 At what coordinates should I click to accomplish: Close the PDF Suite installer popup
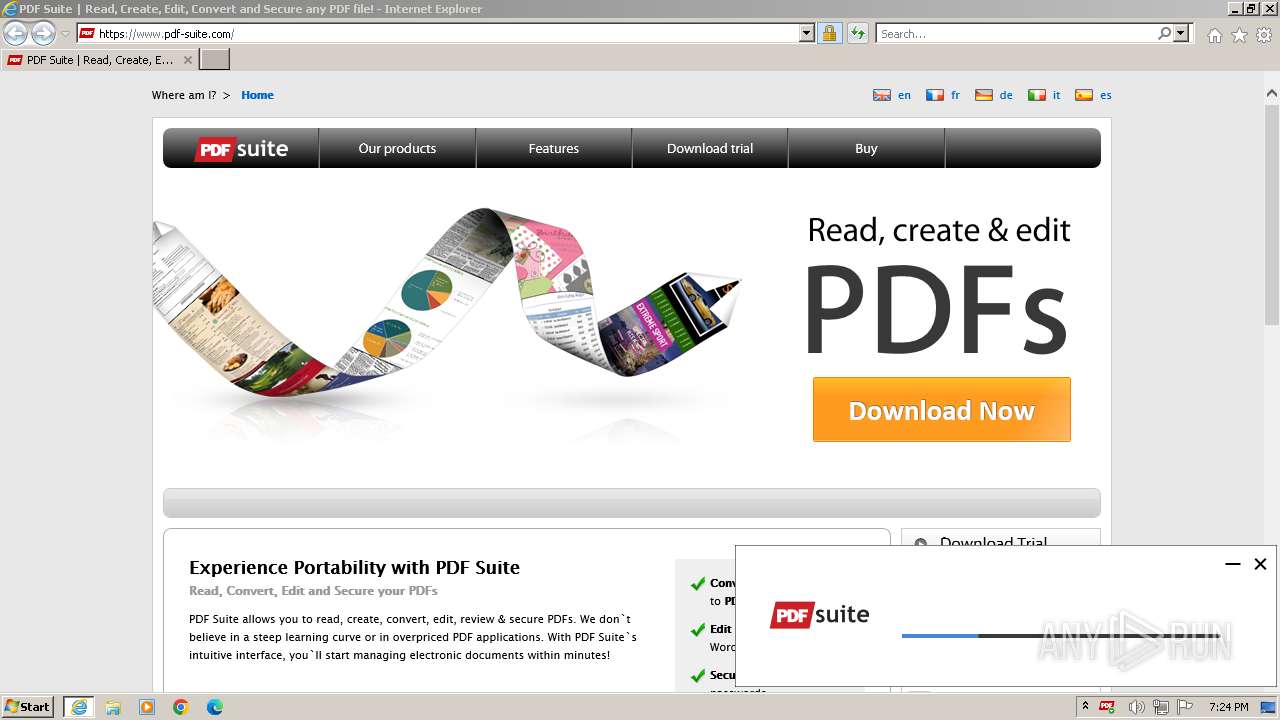(x=1260, y=564)
